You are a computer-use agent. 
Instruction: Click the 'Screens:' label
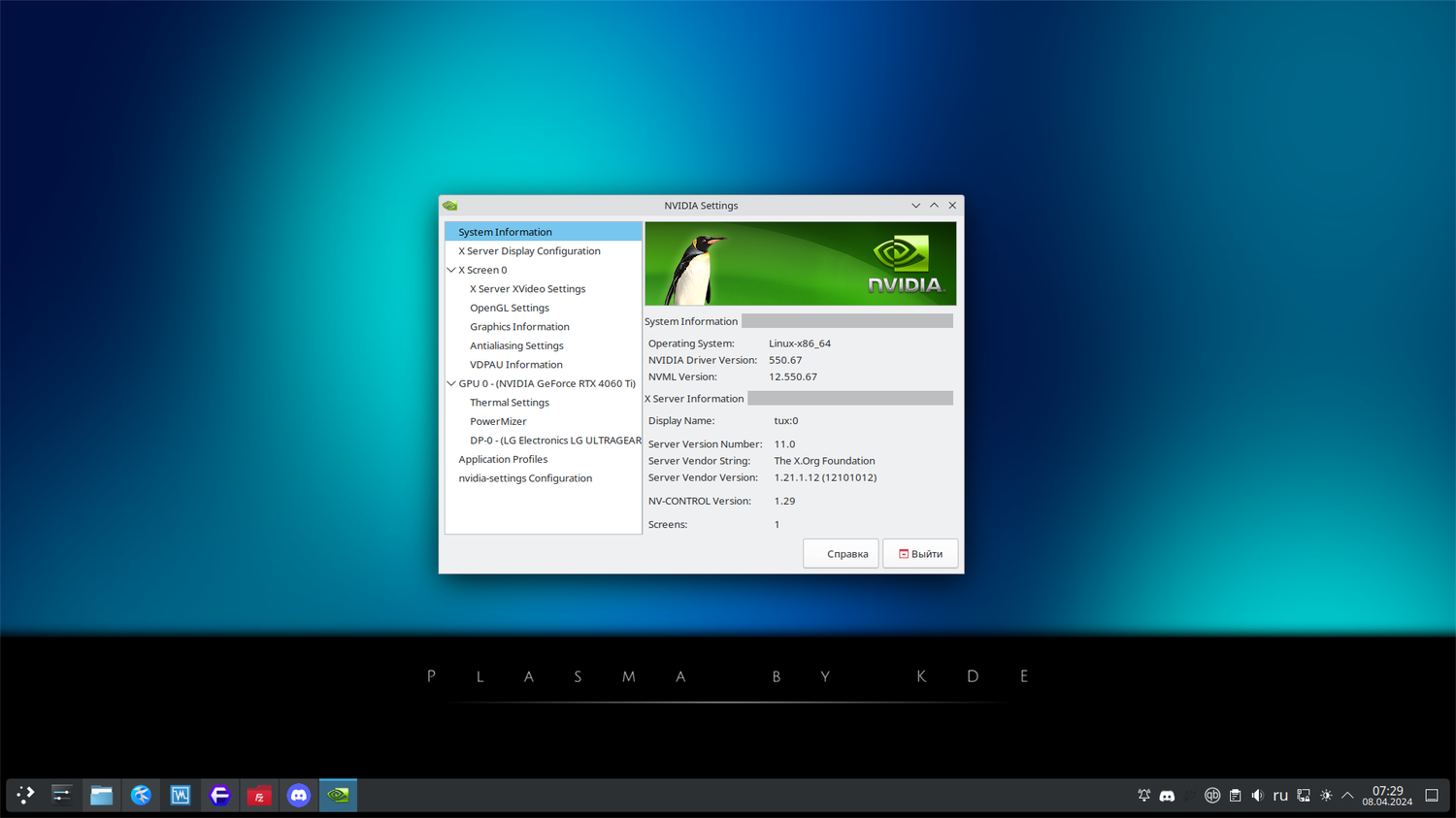tap(668, 524)
